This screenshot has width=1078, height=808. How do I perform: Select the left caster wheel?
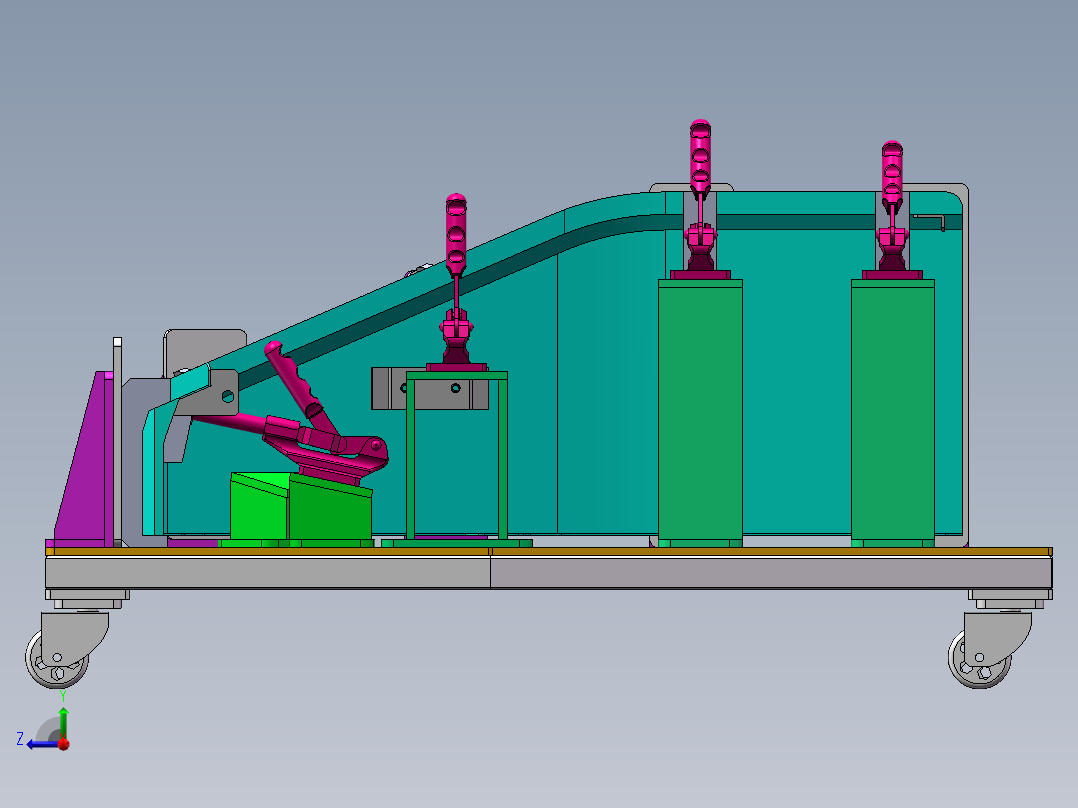click(x=56, y=659)
